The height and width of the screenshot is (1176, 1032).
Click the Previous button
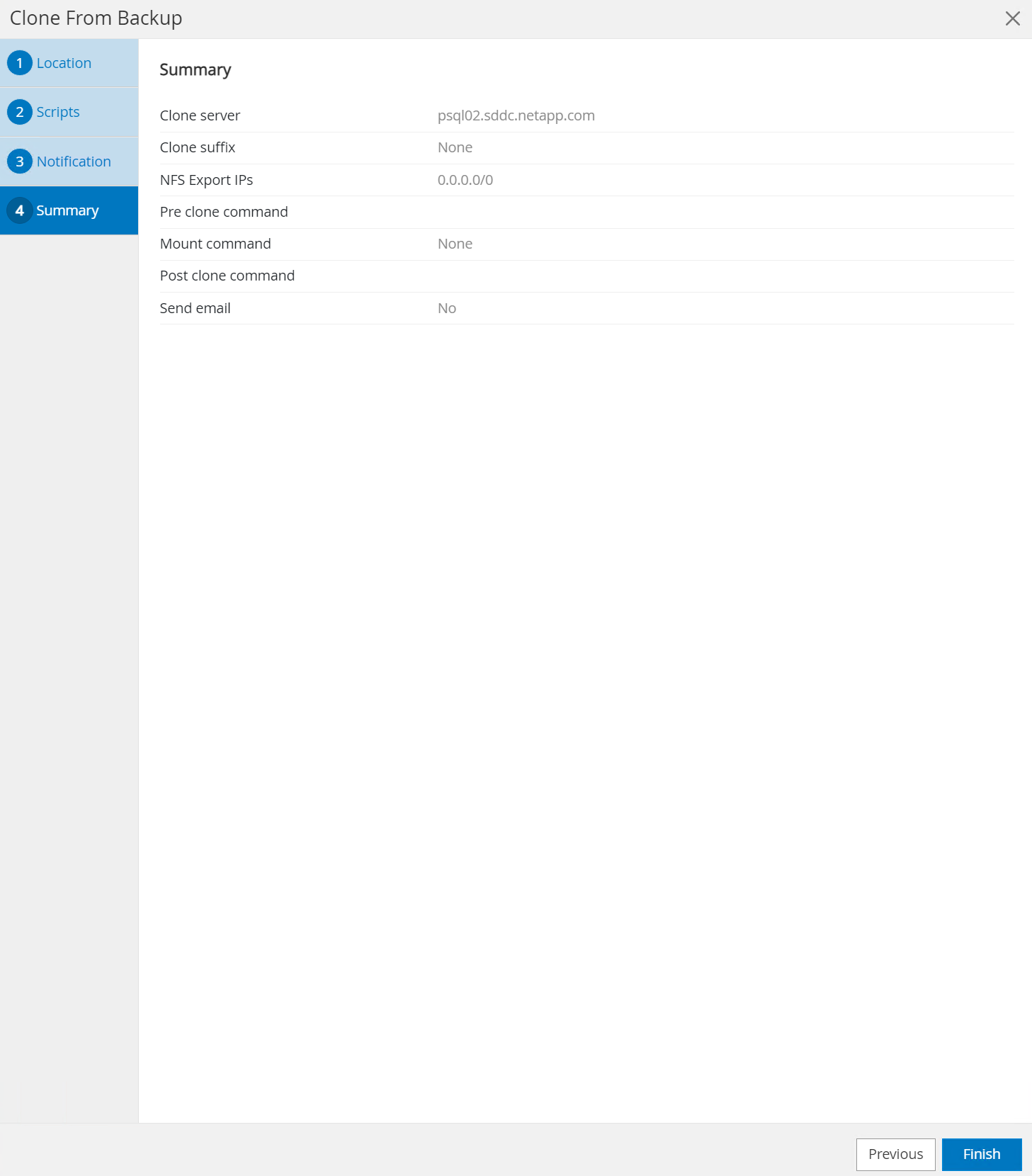[x=895, y=1154]
